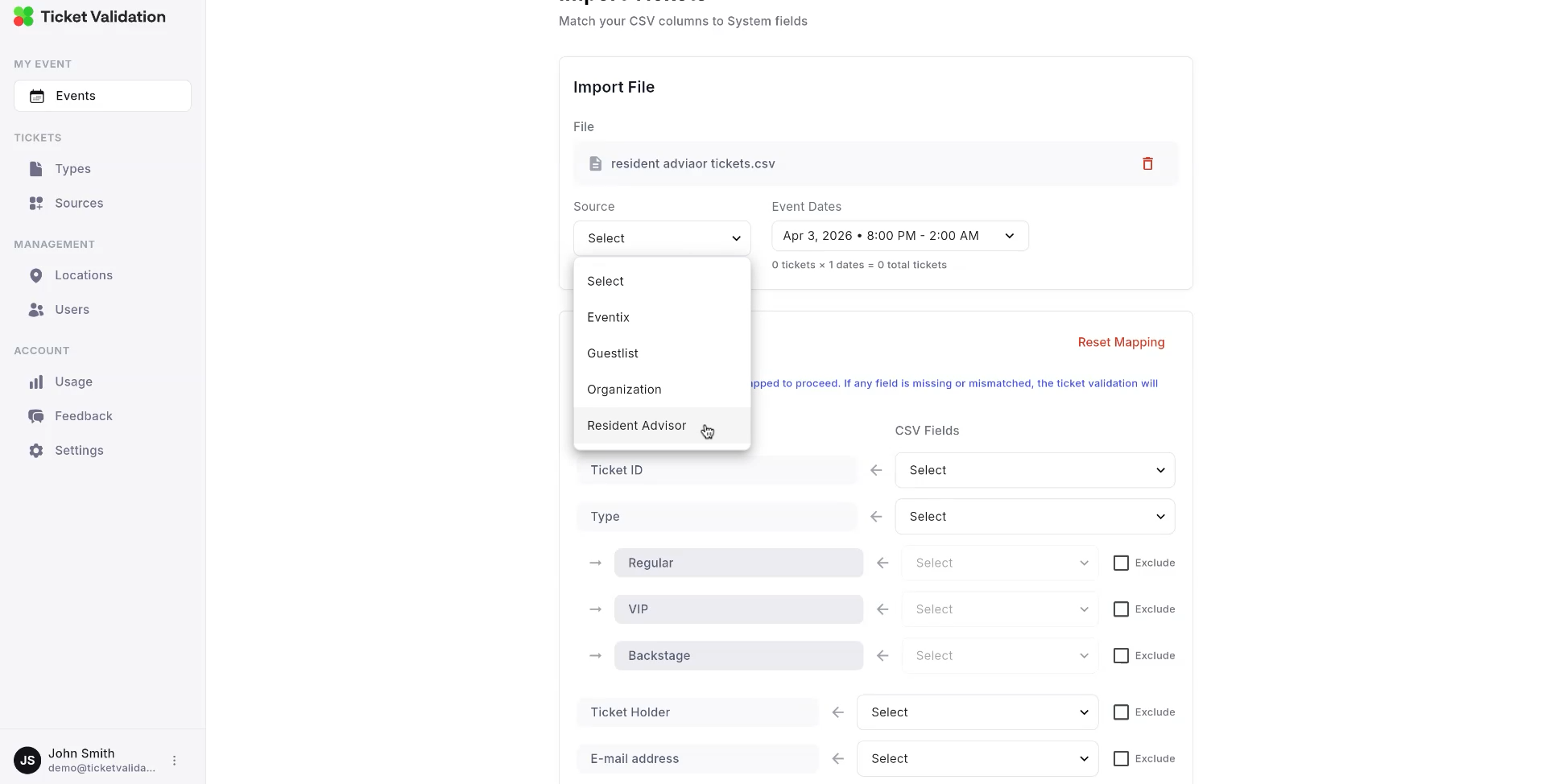
Task: Choose Guestlist from the source list
Action: (x=613, y=353)
